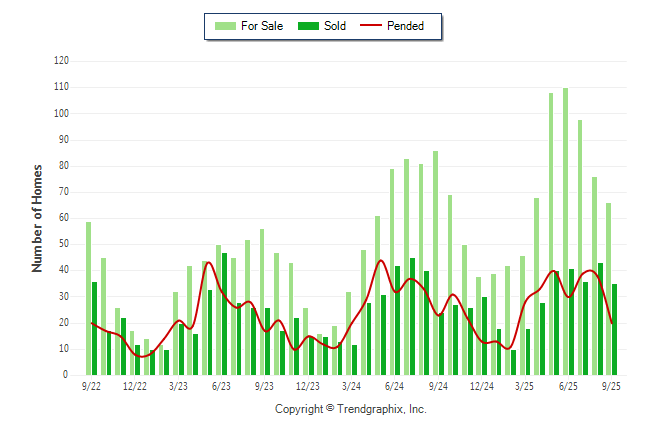
Task: Click the tallest For Sale bar at 6/25
Action: point(565,230)
